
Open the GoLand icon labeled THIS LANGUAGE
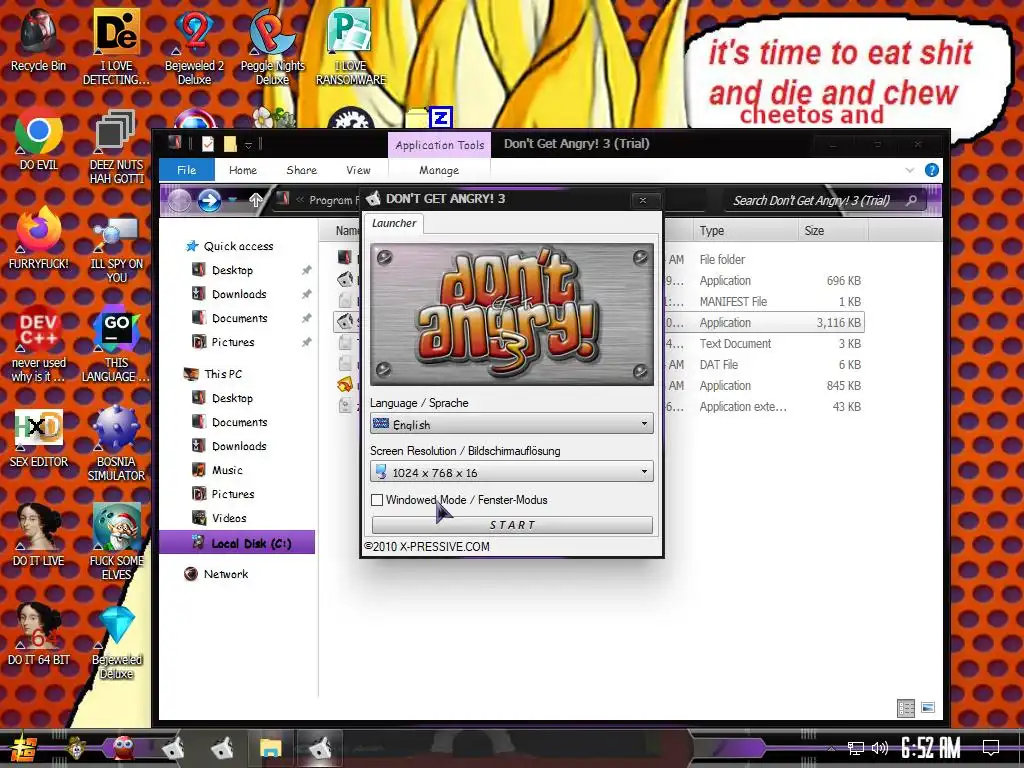click(x=116, y=343)
